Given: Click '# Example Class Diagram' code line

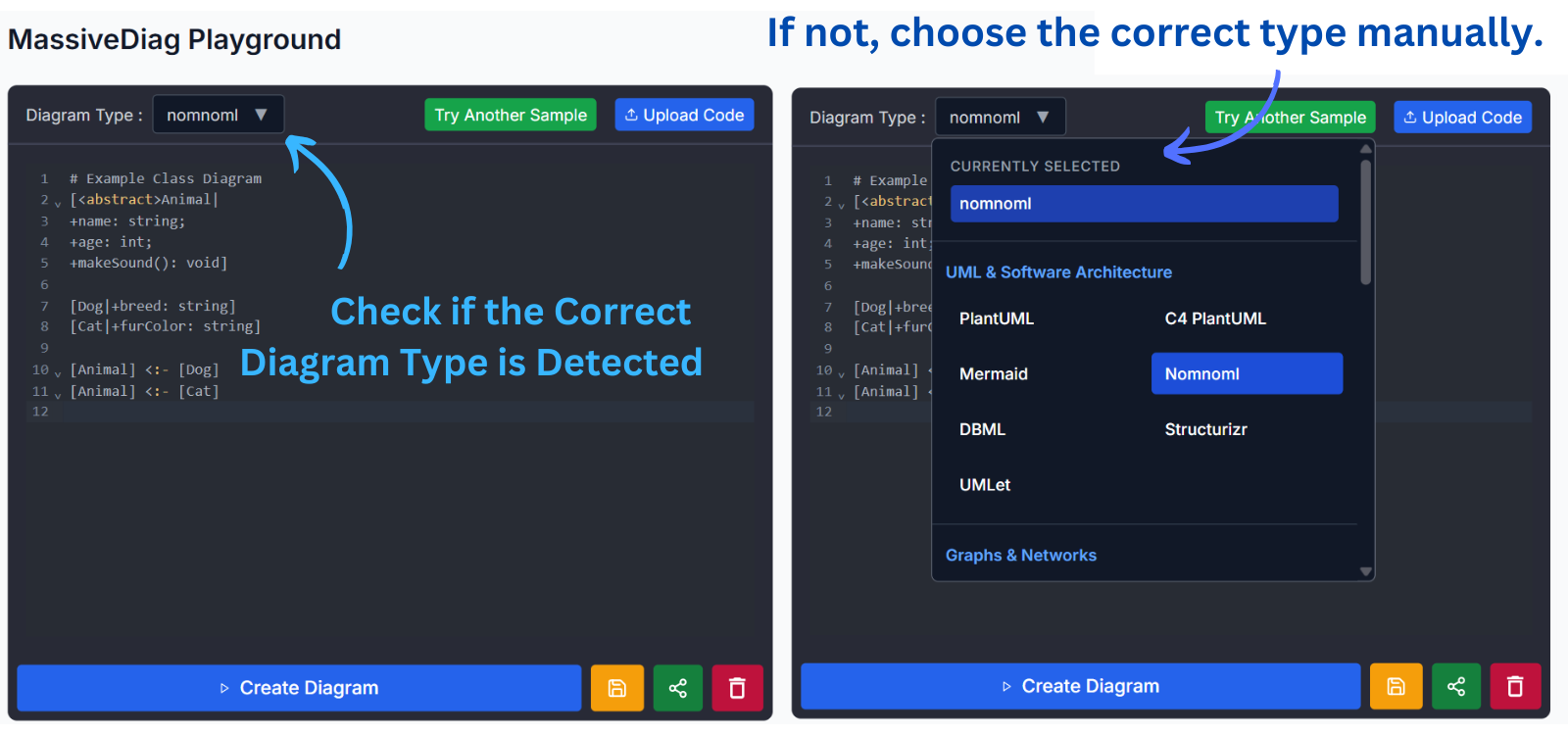Looking at the screenshot, I should 166,178.
